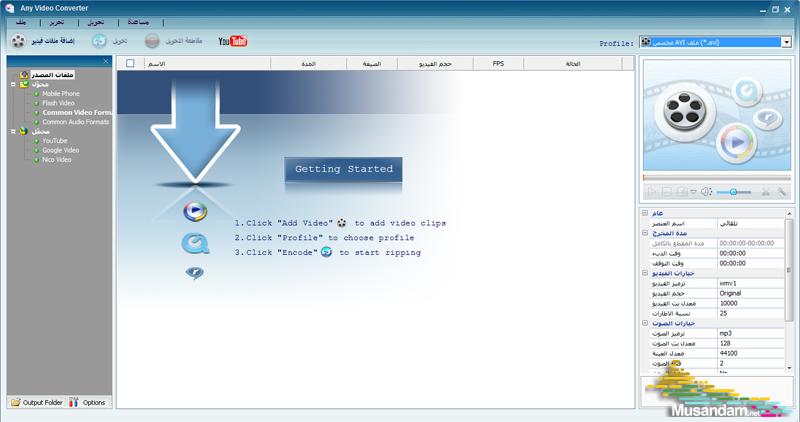Close the left sidebar panel with its X
This screenshot has width=800, height=422.
(x=106, y=61)
